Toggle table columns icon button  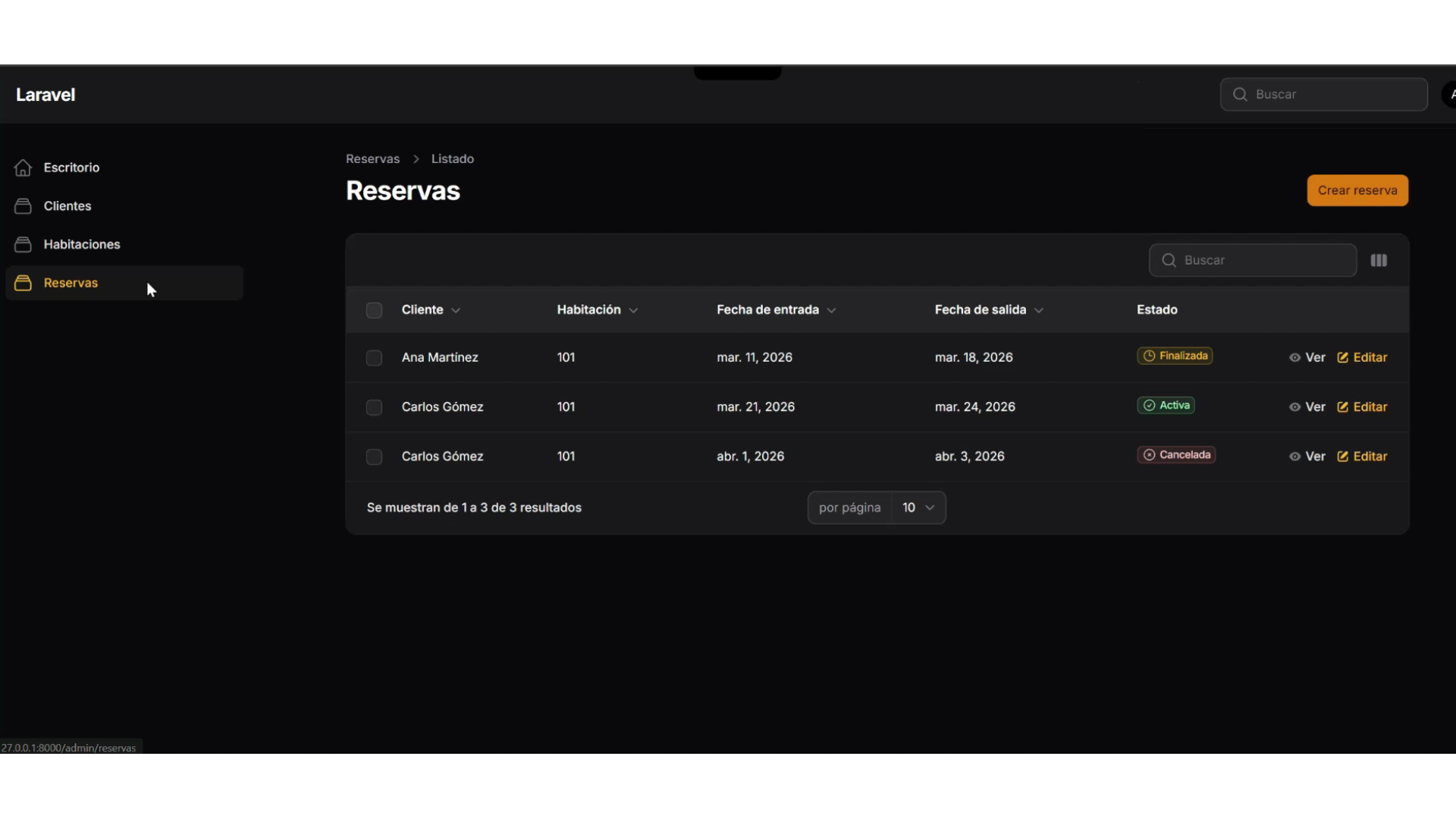click(x=1379, y=260)
